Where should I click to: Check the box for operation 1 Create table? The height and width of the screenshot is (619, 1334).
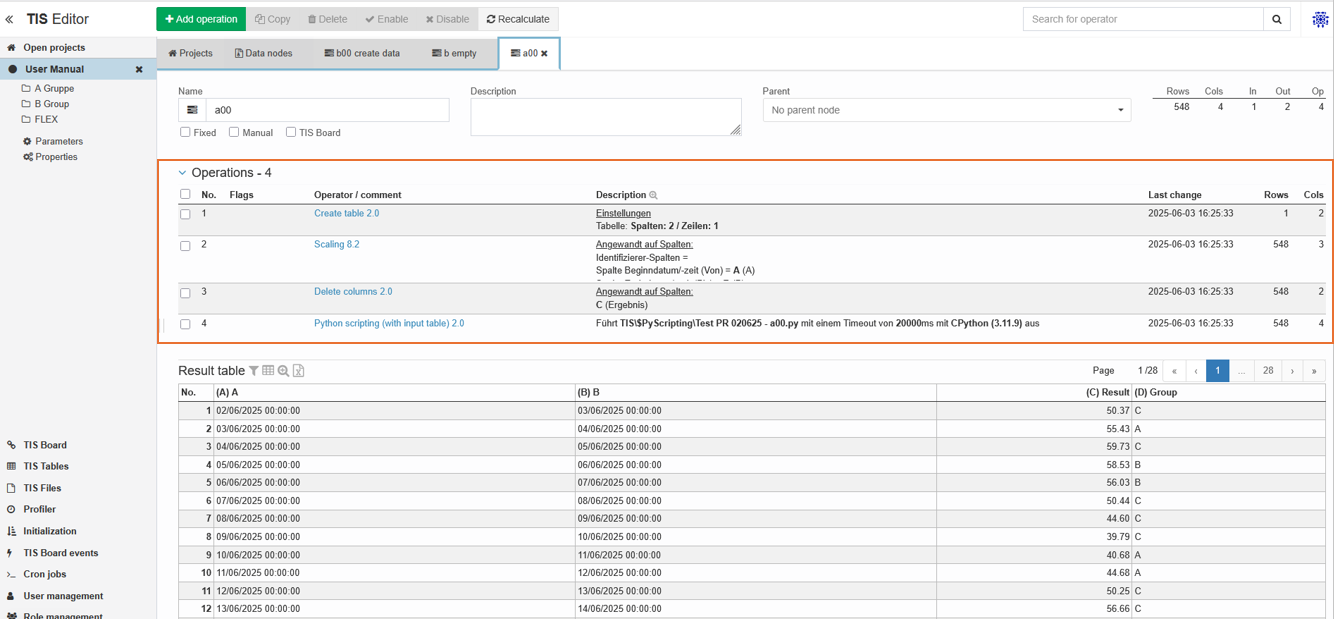pyautogui.click(x=185, y=214)
